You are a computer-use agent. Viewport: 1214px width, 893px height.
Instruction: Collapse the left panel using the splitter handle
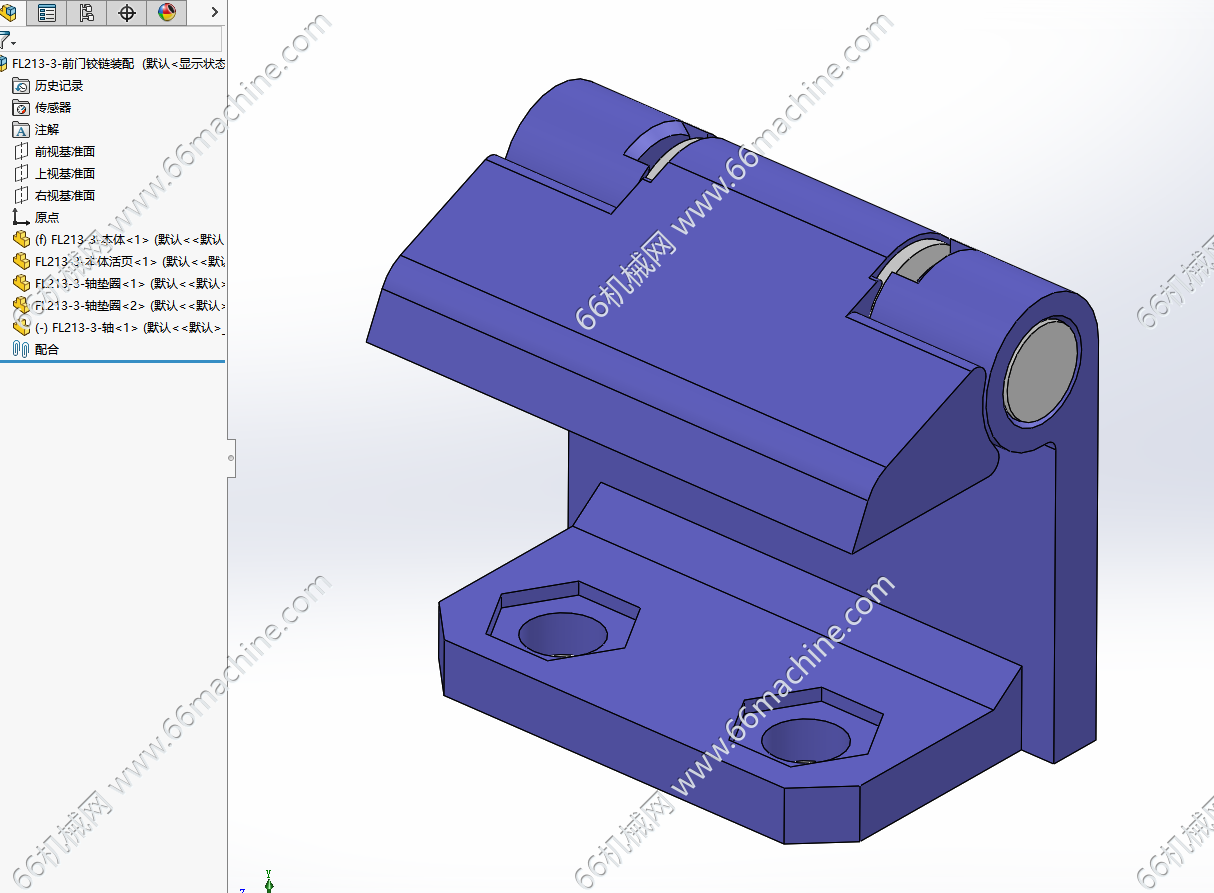231,458
